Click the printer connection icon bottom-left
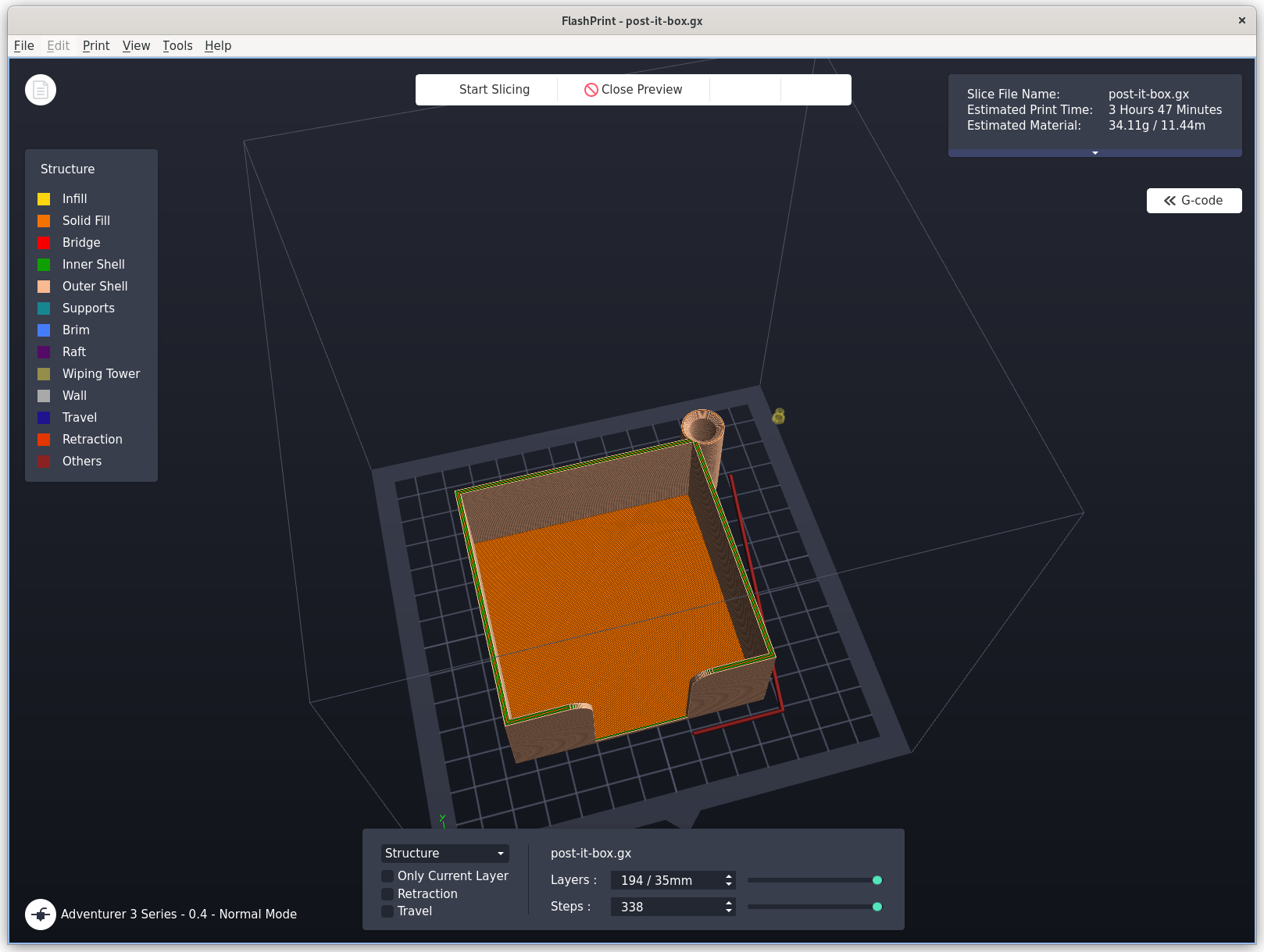 click(x=40, y=914)
